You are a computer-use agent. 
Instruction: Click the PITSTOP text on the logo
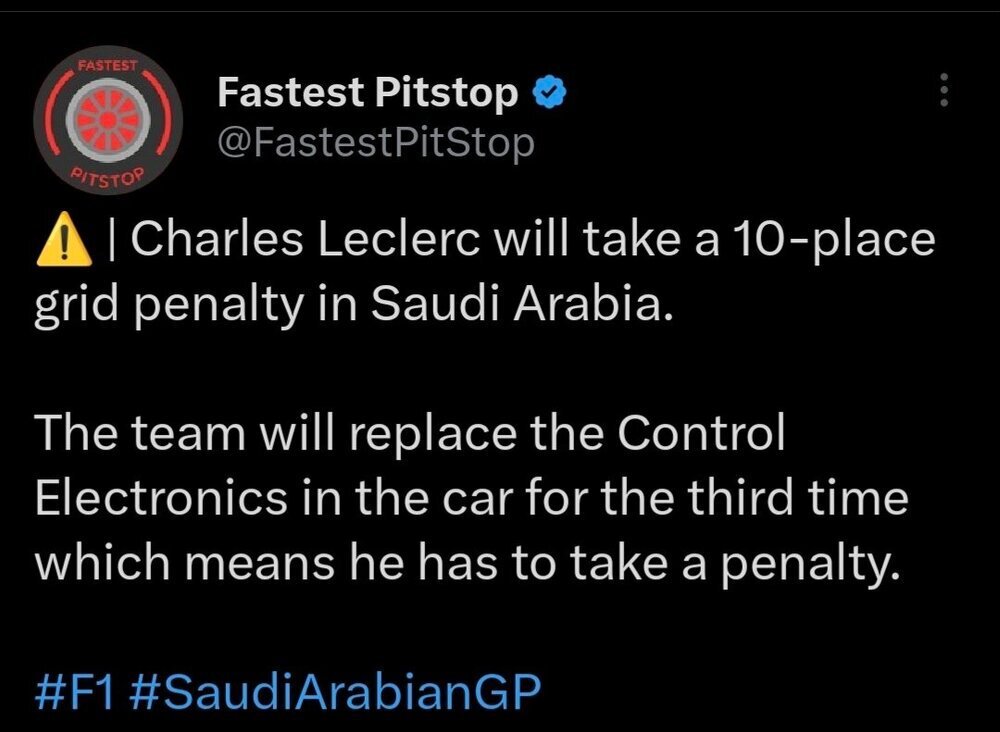108,177
